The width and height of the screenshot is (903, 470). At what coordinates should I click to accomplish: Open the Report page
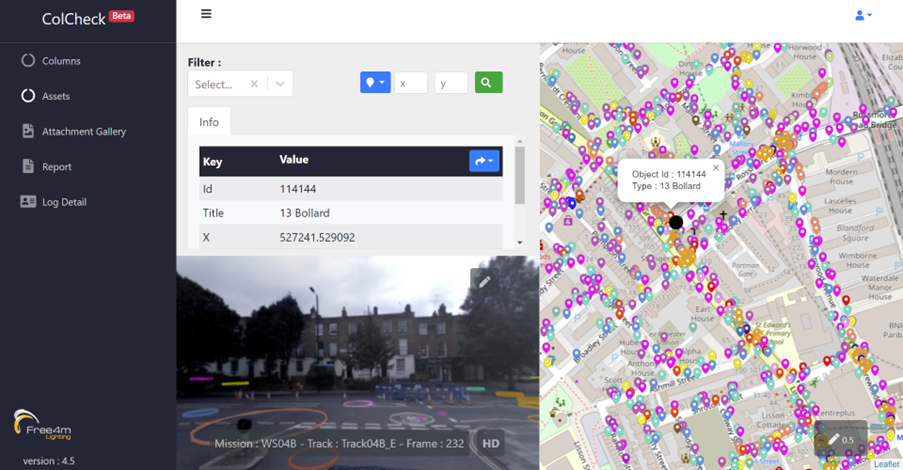point(57,167)
